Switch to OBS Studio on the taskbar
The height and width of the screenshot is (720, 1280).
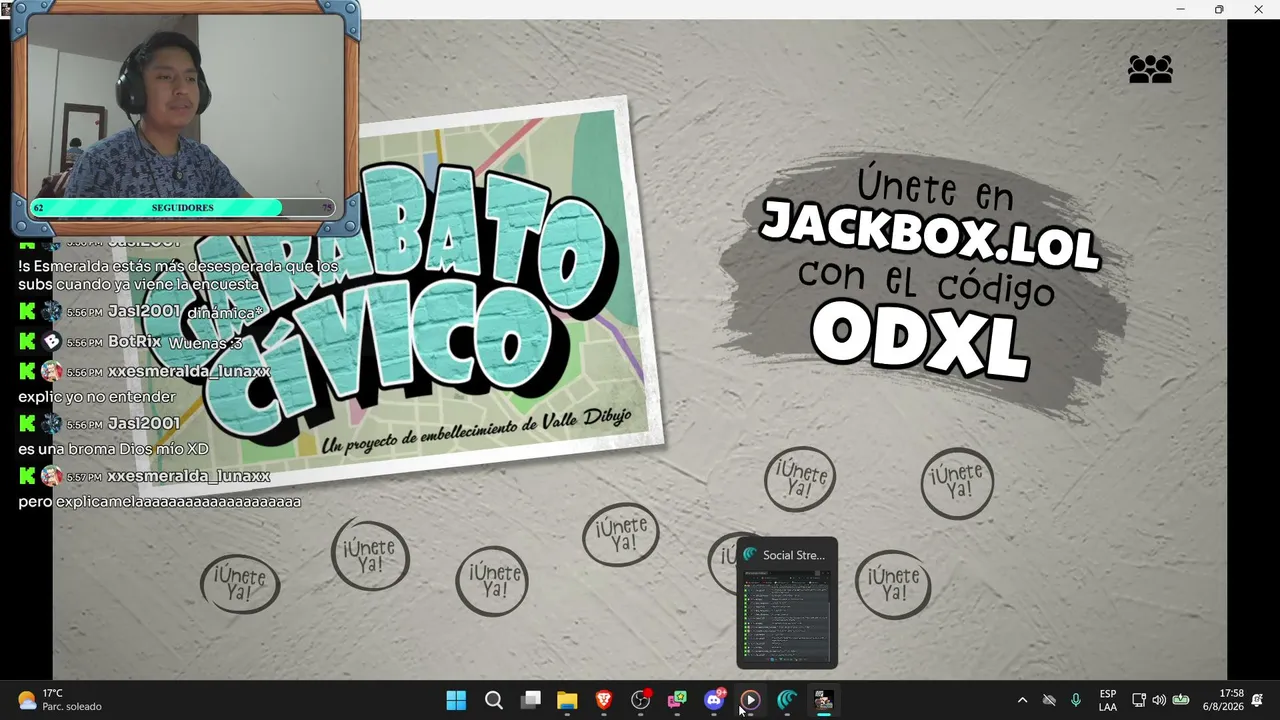tap(641, 700)
